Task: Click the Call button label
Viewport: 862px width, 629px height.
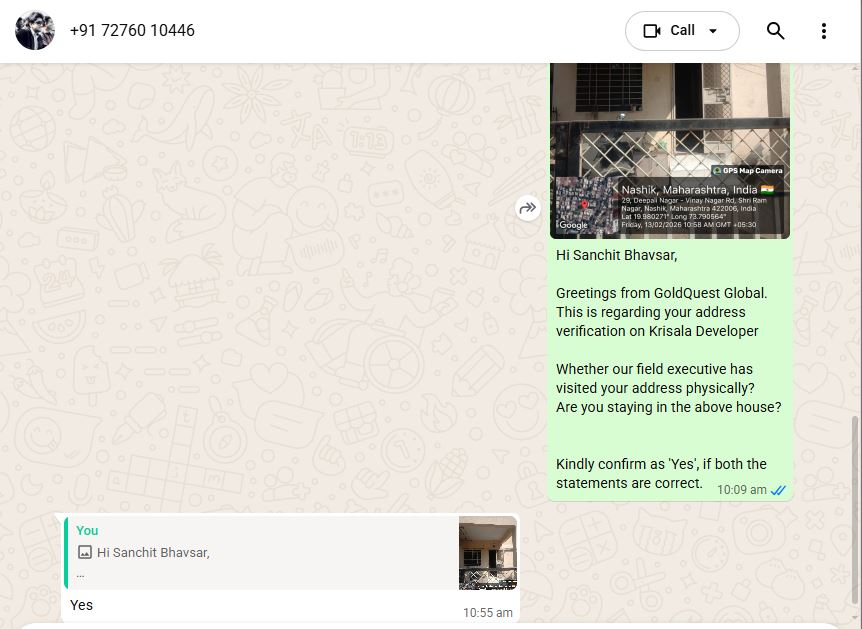Action: point(683,31)
